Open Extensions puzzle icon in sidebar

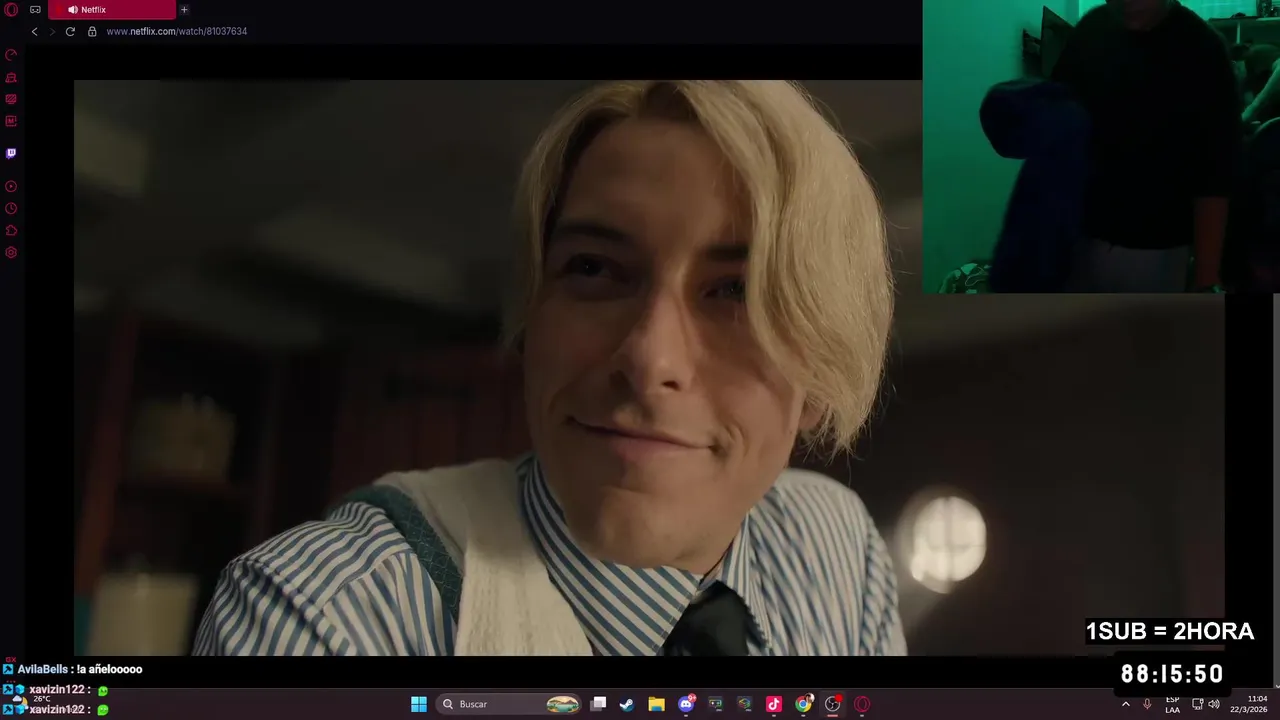point(11,230)
